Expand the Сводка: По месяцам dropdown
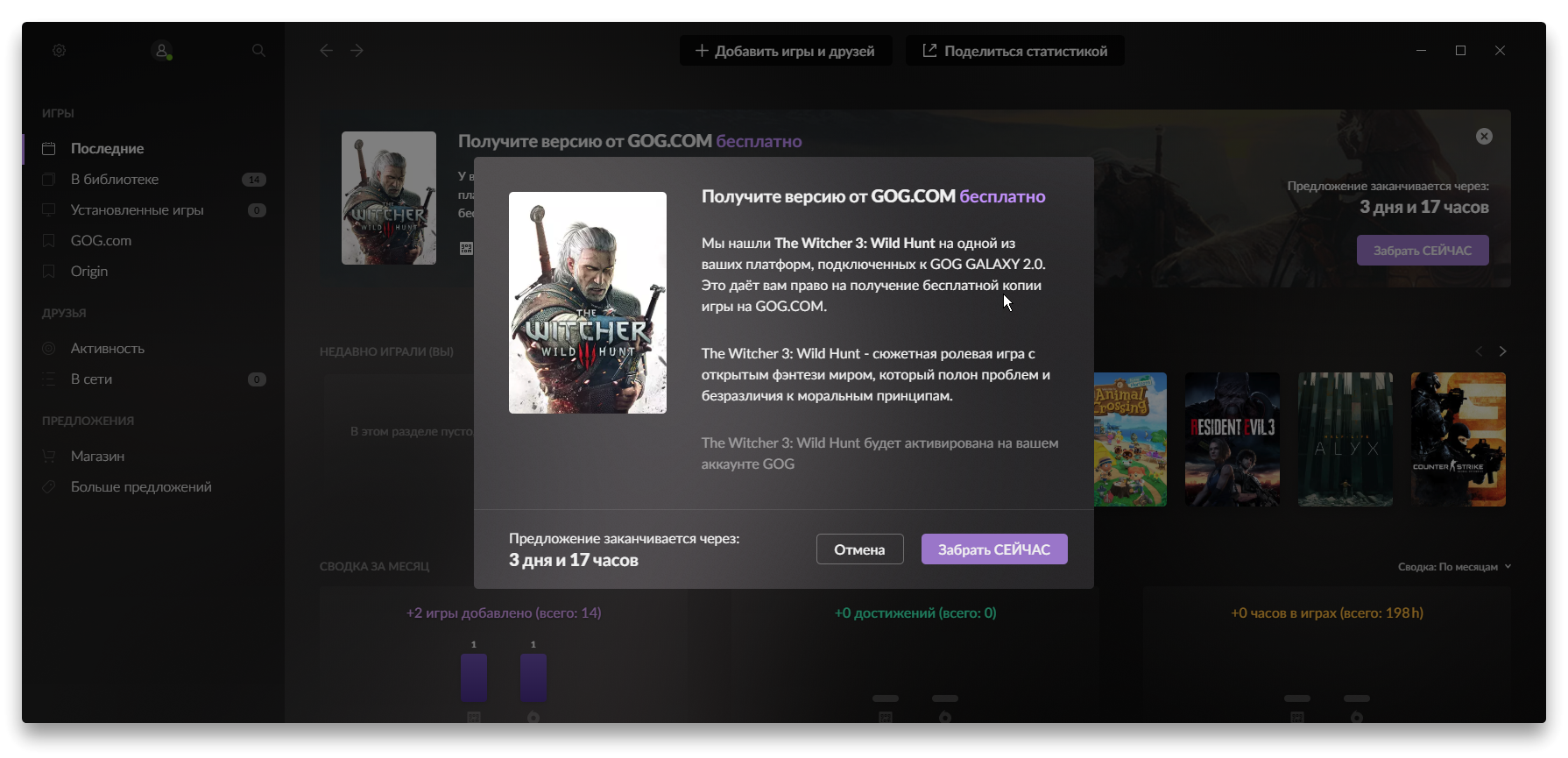Screen dimensions: 1568x758 point(1454,567)
